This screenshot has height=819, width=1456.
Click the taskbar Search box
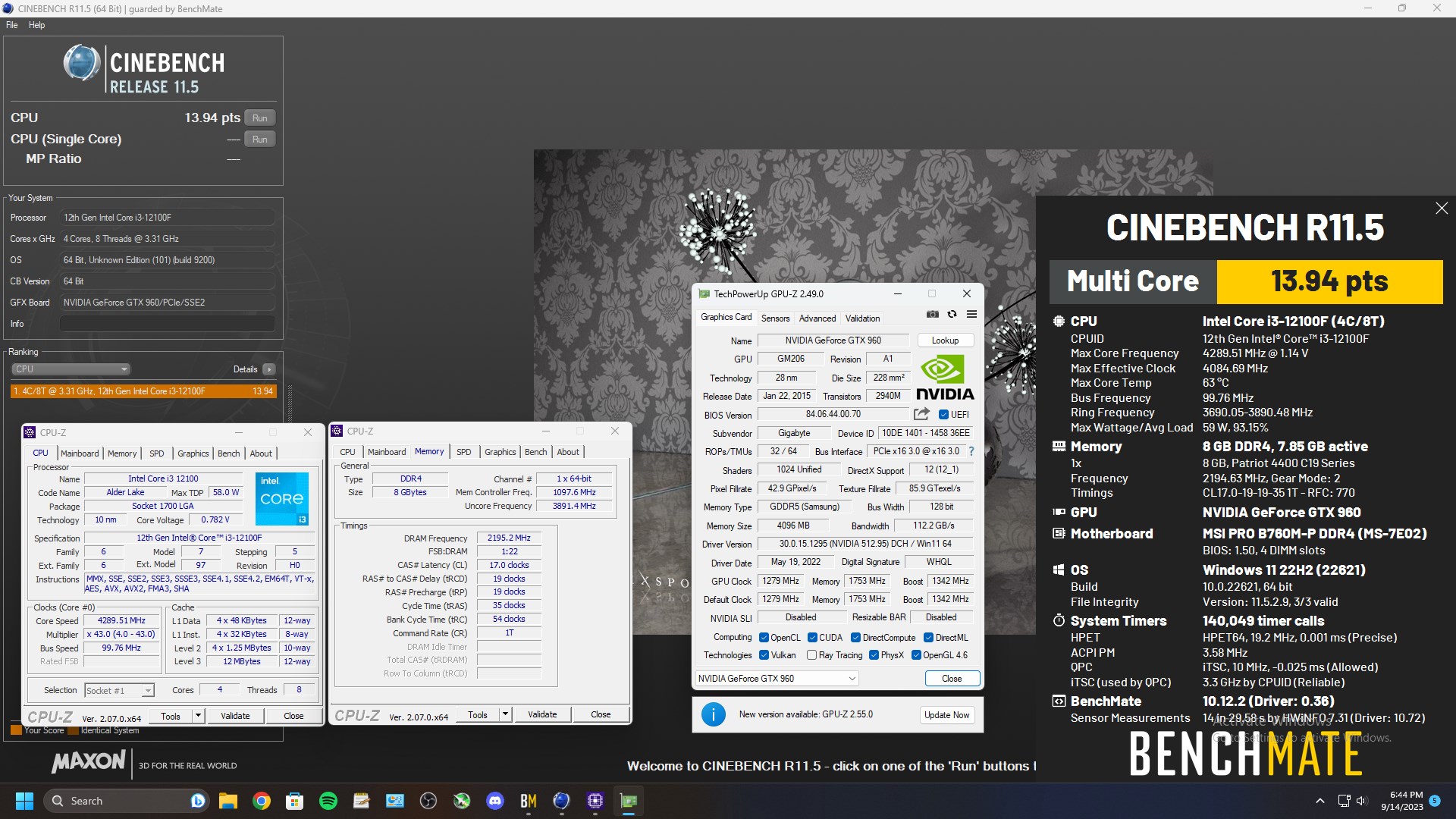(126, 801)
